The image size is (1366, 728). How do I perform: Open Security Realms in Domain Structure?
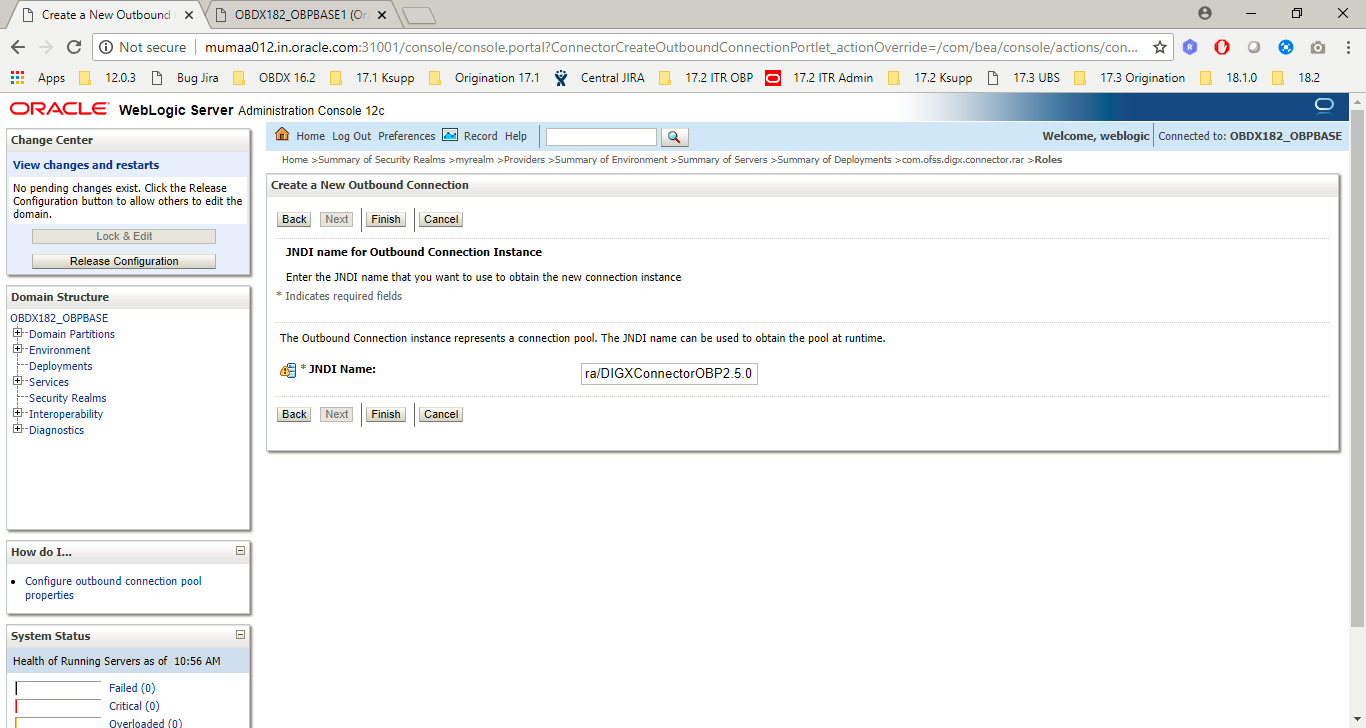tap(67, 398)
